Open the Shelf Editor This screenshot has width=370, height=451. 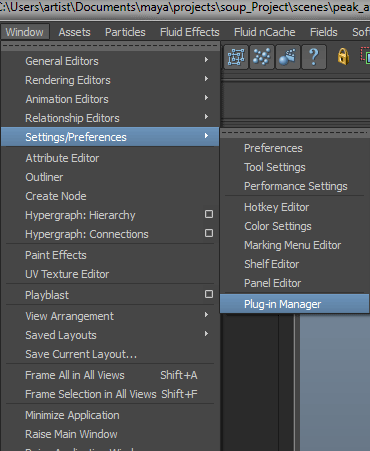pos(295,264)
